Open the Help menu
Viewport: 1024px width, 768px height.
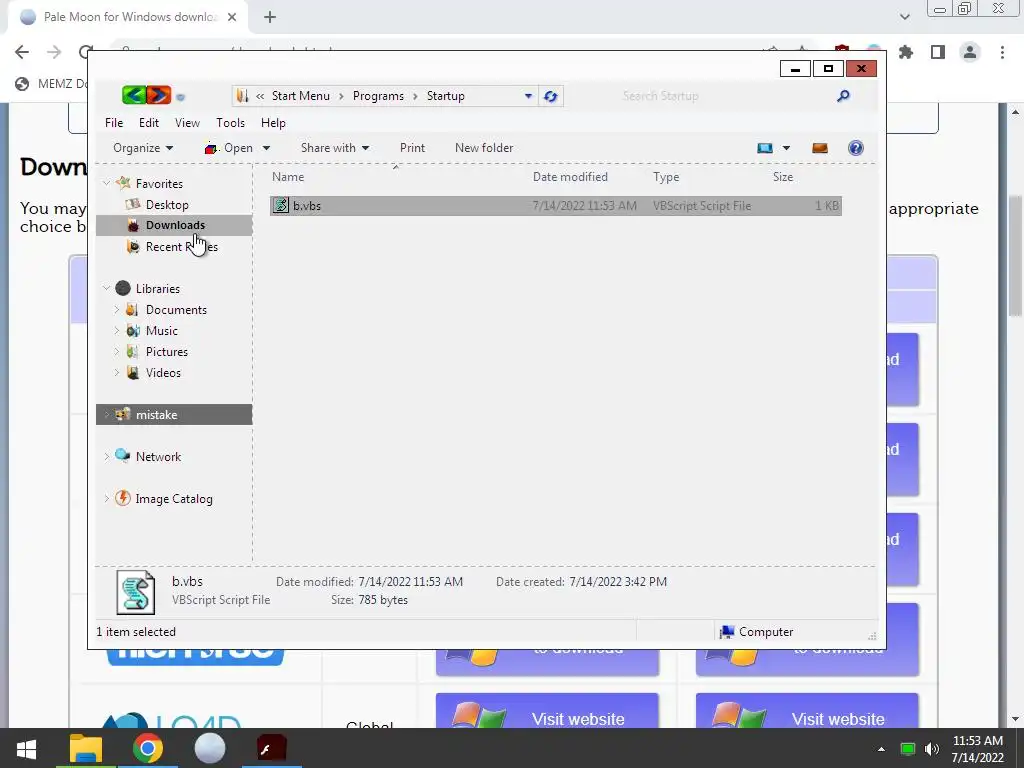(x=273, y=123)
